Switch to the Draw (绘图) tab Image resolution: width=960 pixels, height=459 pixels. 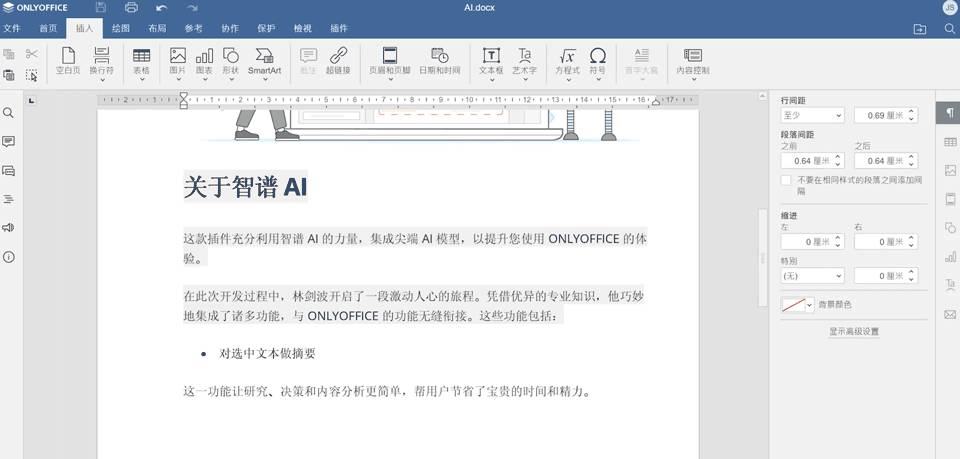click(121, 28)
